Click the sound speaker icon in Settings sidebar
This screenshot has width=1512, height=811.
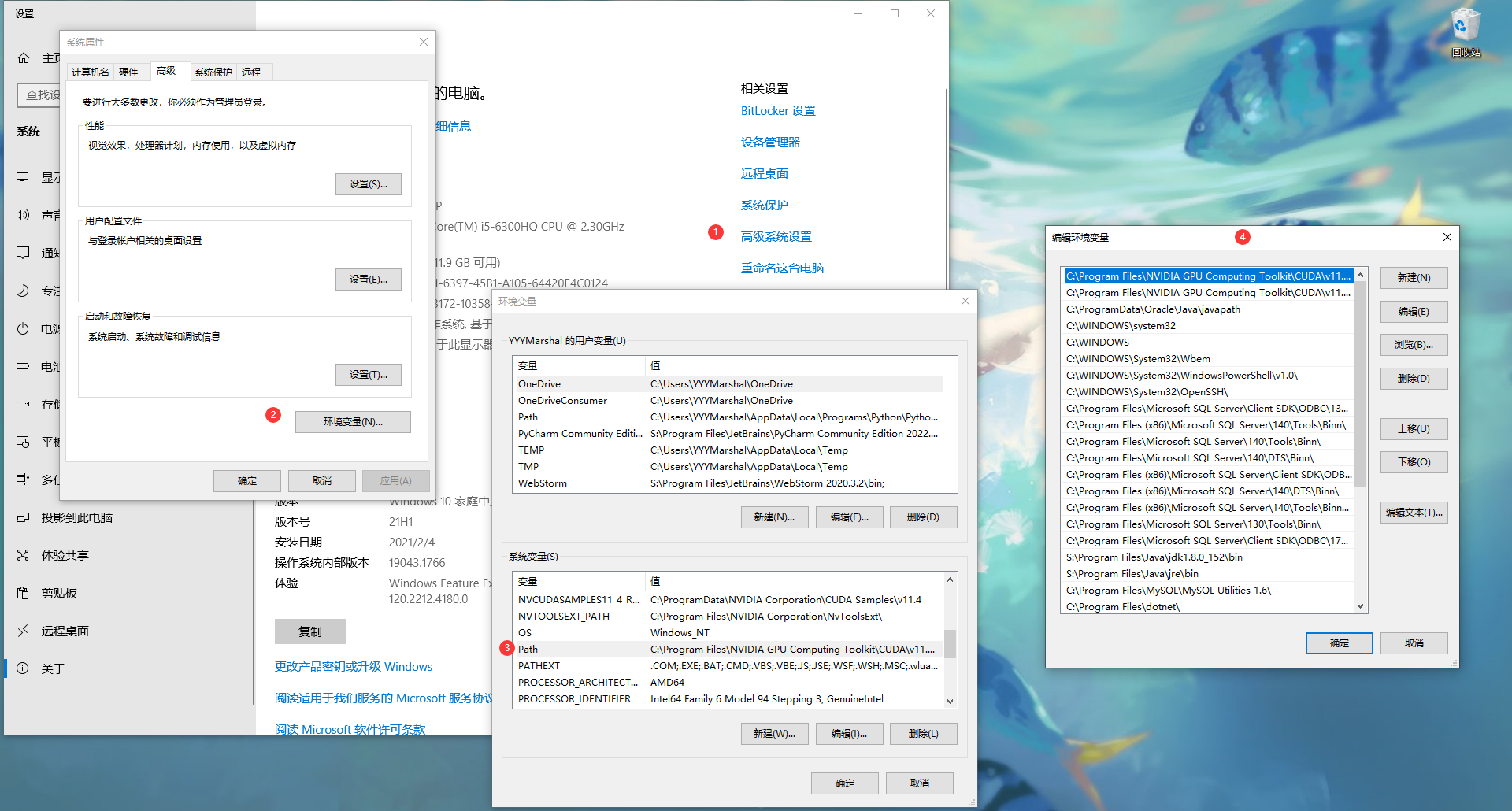click(x=23, y=215)
